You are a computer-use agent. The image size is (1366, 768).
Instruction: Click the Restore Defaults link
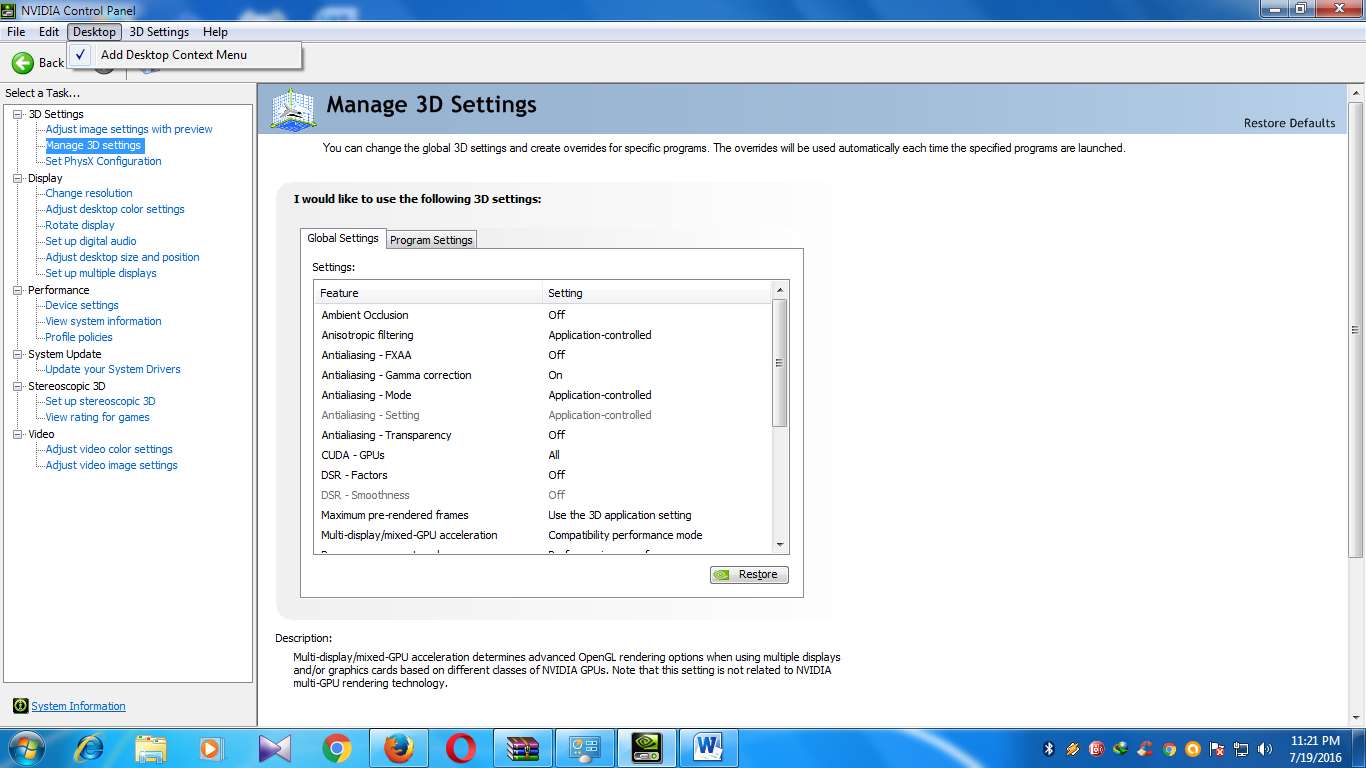pyautogui.click(x=1289, y=123)
